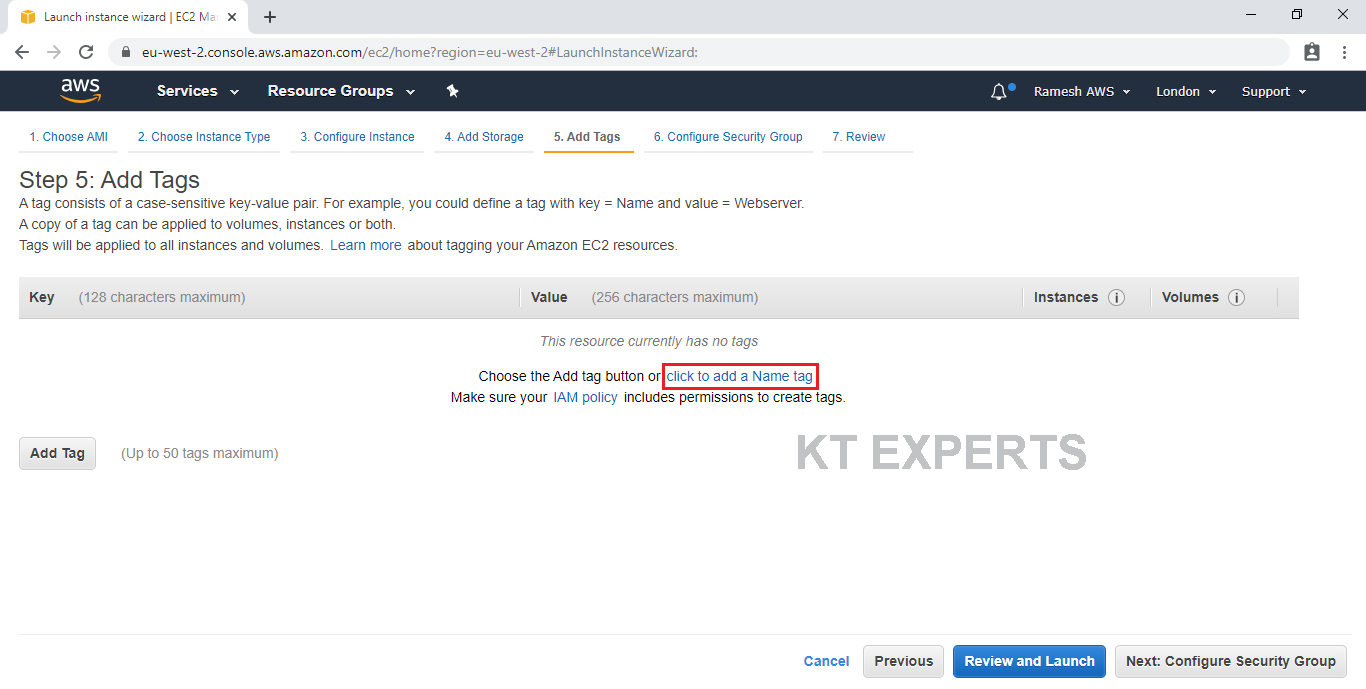The height and width of the screenshot is (689, 1366).
Task: Click the browser forward arrow
Action: pos(54,52)
